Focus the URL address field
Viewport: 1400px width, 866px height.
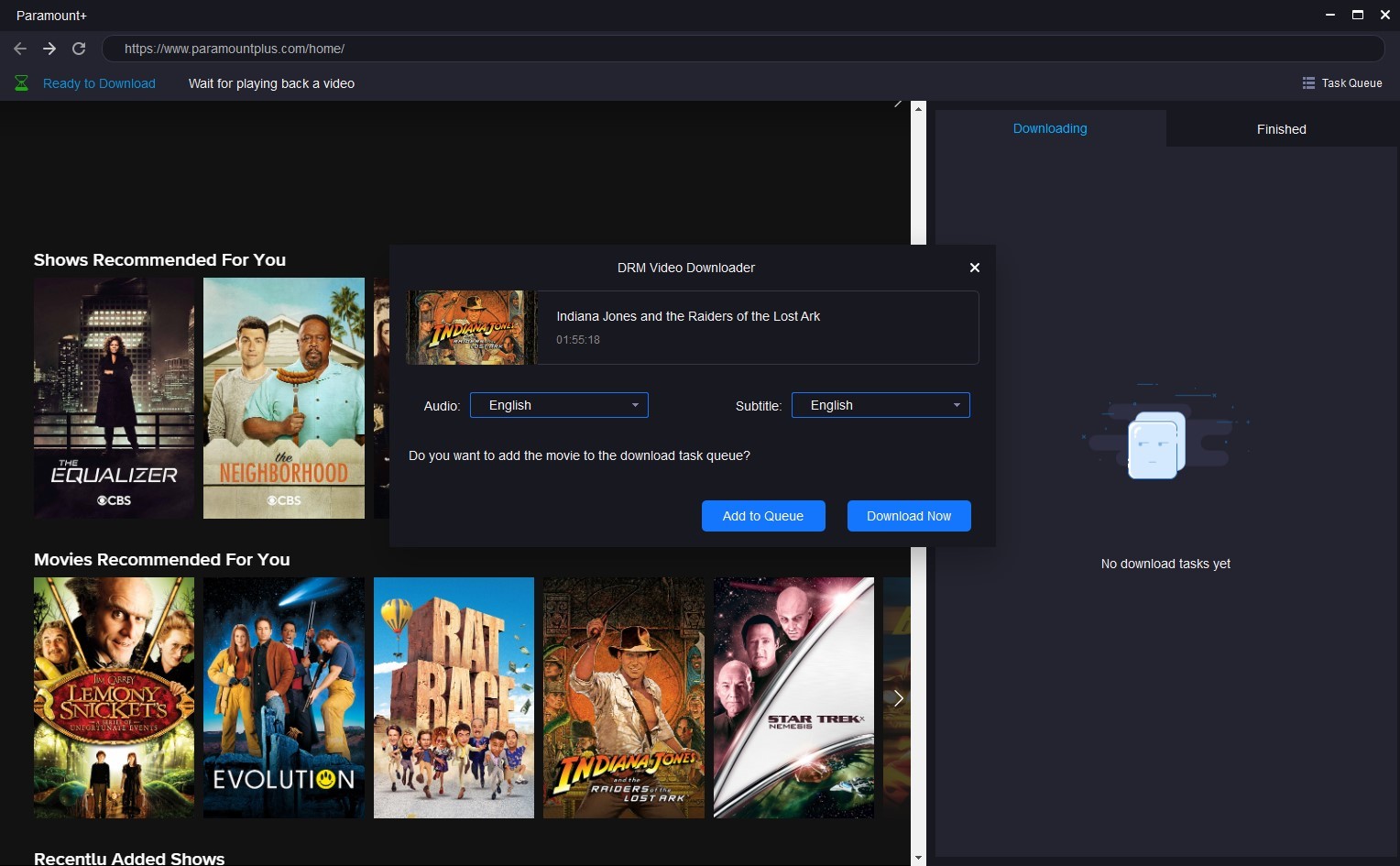[x=743, y=49]
